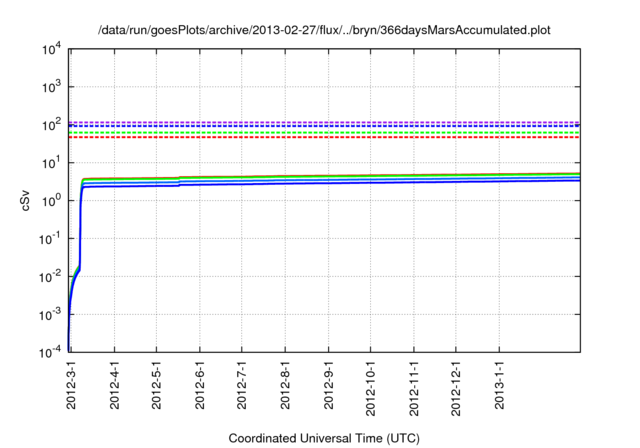This screenshot has height=448, width=640.
Task: Click the 10^-3 y-axis tick label
Action: pyautogui.click(x=50, y=315)
